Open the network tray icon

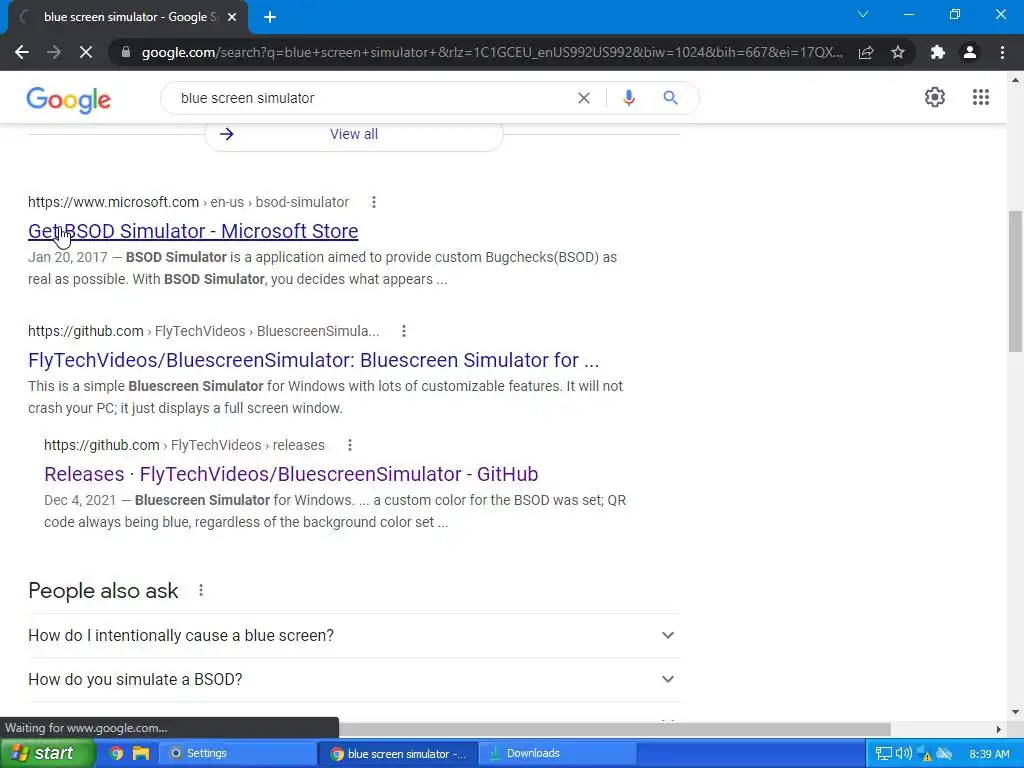click(883, 753)
